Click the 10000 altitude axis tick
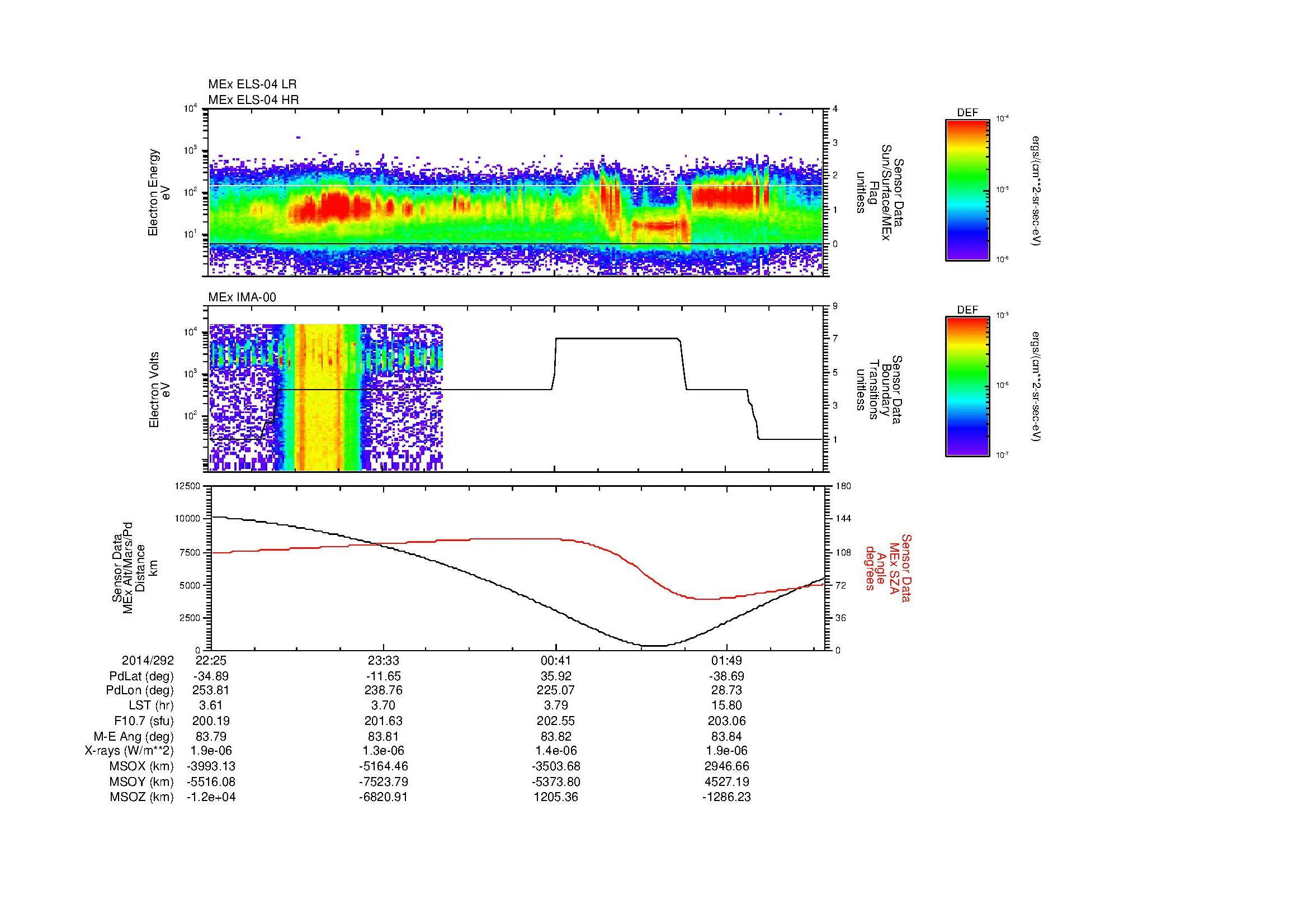Viewport: 1308px width, 924px height. [188, 519]
